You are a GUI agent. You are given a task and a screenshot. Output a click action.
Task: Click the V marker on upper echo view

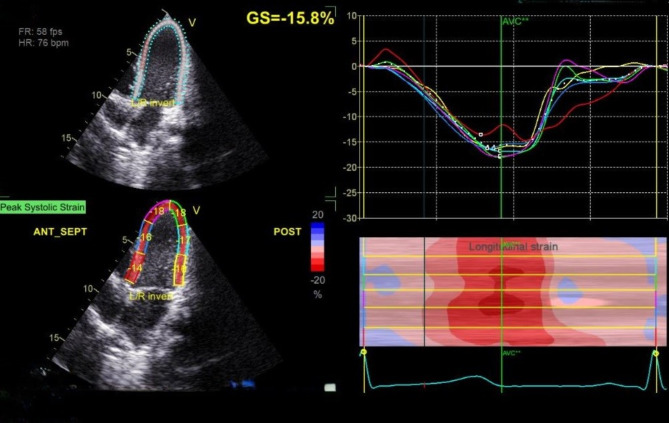[192, 23]
